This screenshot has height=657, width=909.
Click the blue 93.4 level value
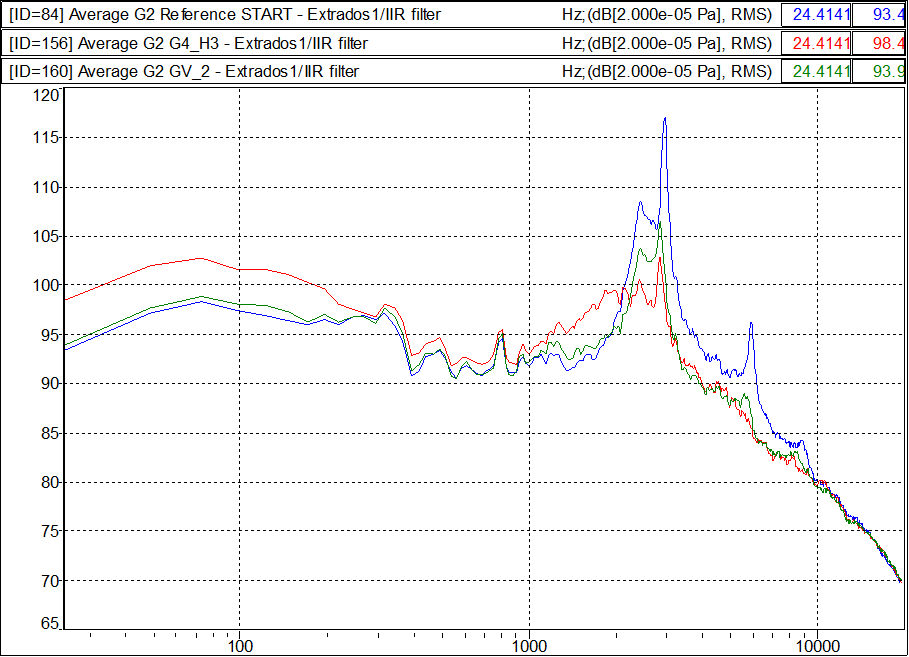click(879, 14)
